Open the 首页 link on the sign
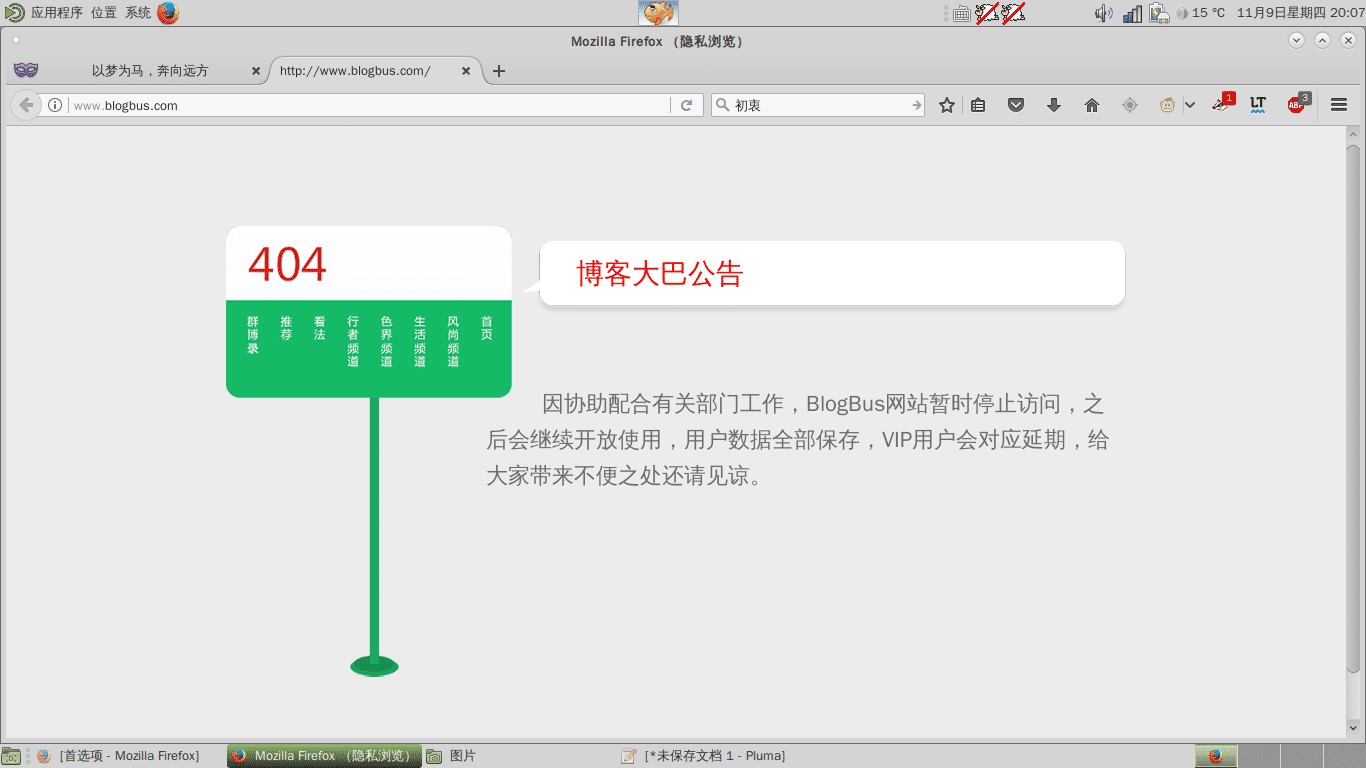 tap(487, 328)
